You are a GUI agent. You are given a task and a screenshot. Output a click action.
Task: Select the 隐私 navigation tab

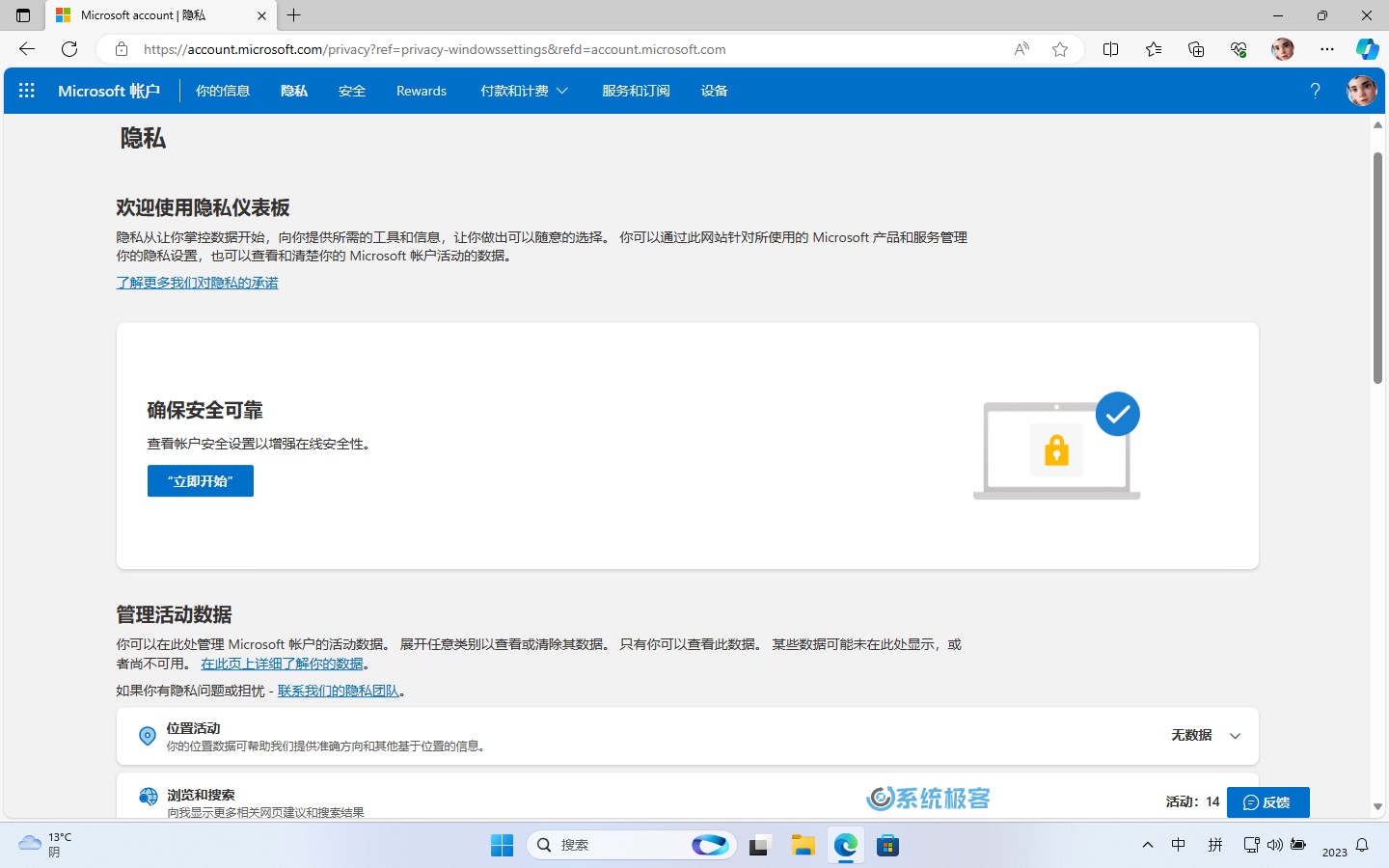294,91
